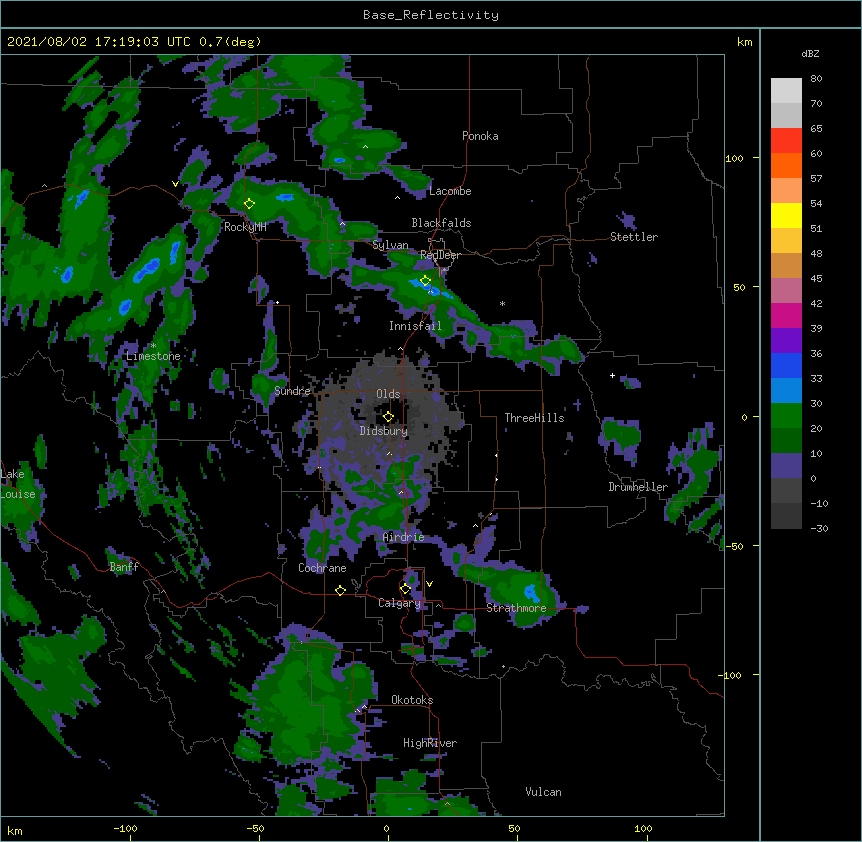Screen dimensions: 862x842
Task: Click the 50 km tick on bottom axis
Action: pyautogui.click(x=513, y=828)
